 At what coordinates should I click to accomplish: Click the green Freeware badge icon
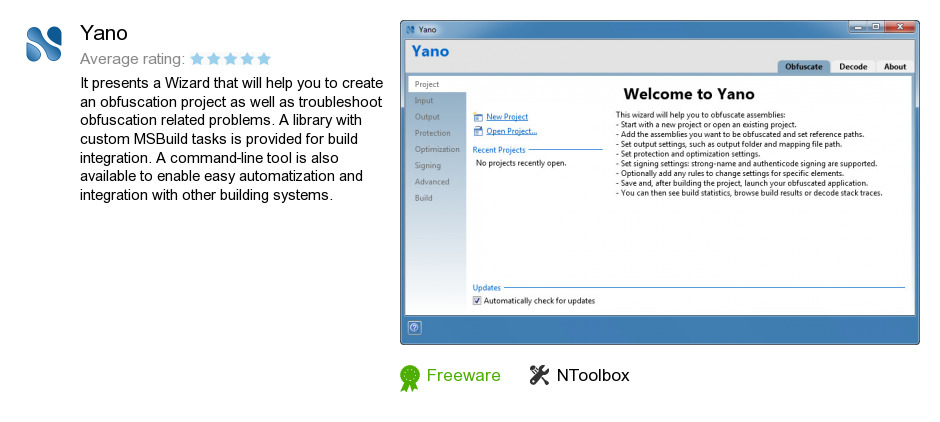[410, 378]
